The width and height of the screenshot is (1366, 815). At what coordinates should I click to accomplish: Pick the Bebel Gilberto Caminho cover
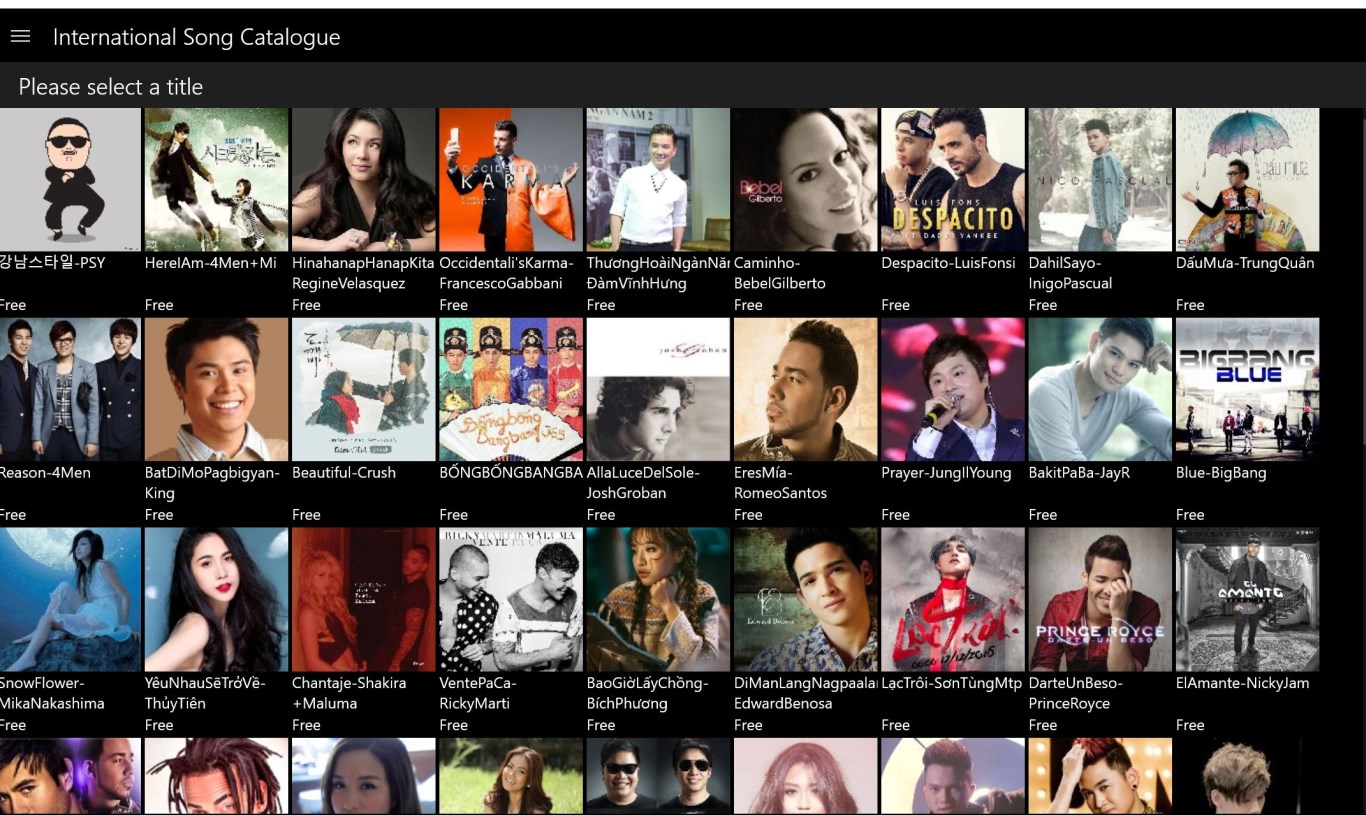[x=806, y=179]
